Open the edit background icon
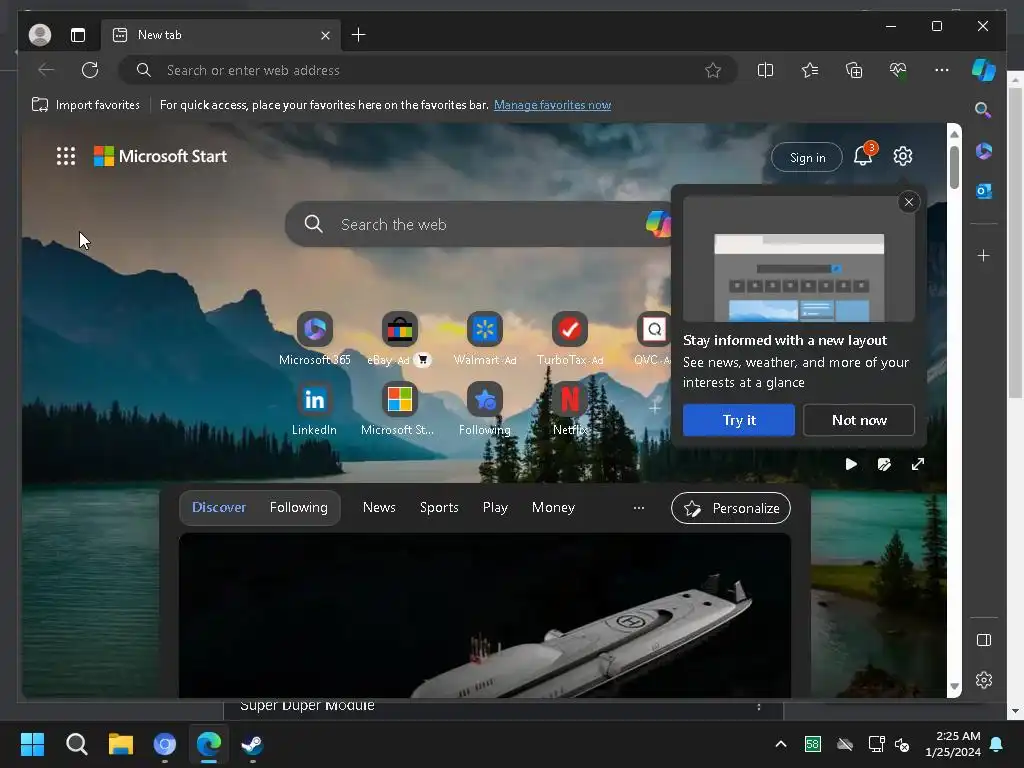 tap(884, 464)
